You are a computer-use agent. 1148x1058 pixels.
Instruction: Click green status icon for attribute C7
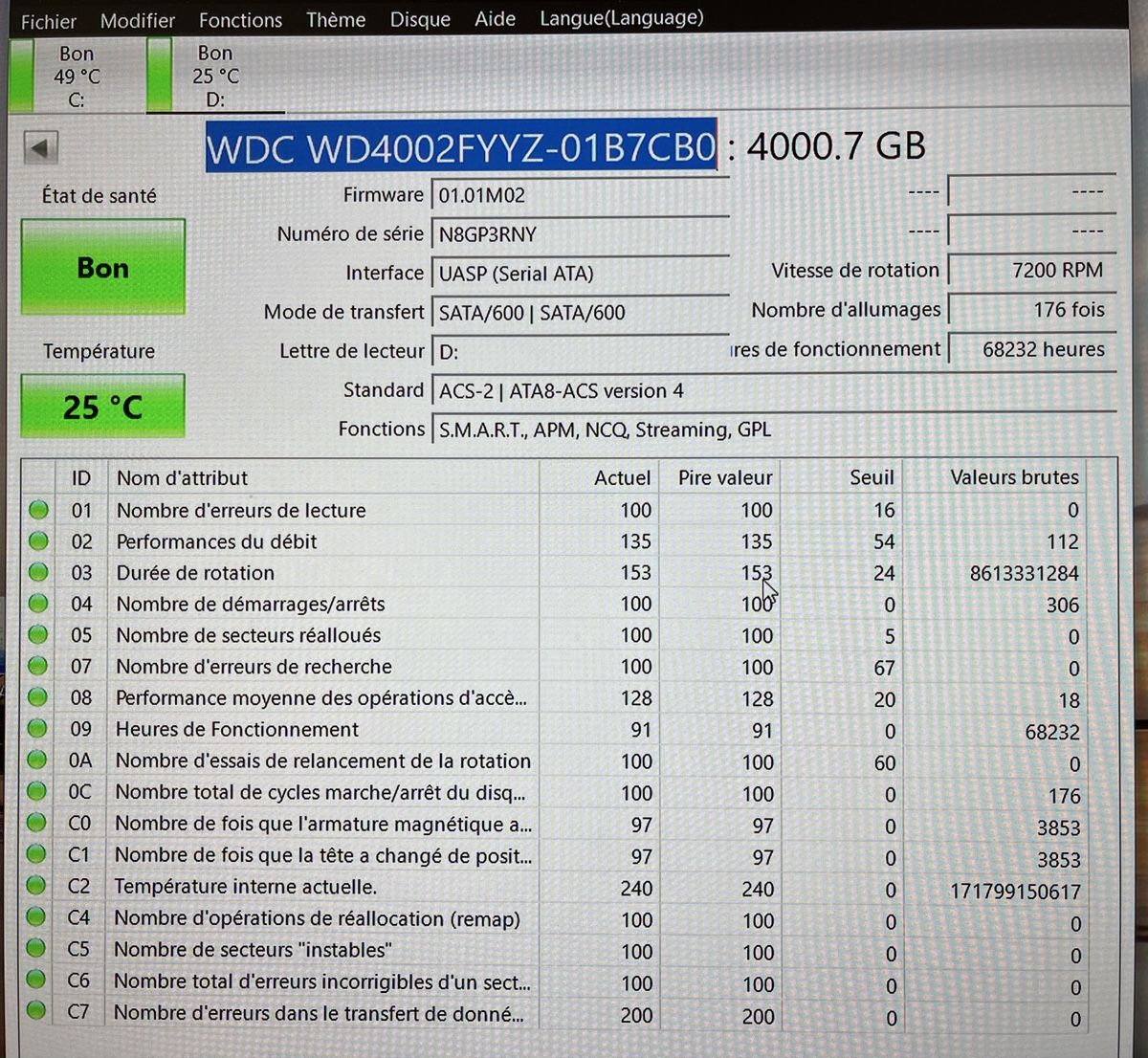[36, 1011]
